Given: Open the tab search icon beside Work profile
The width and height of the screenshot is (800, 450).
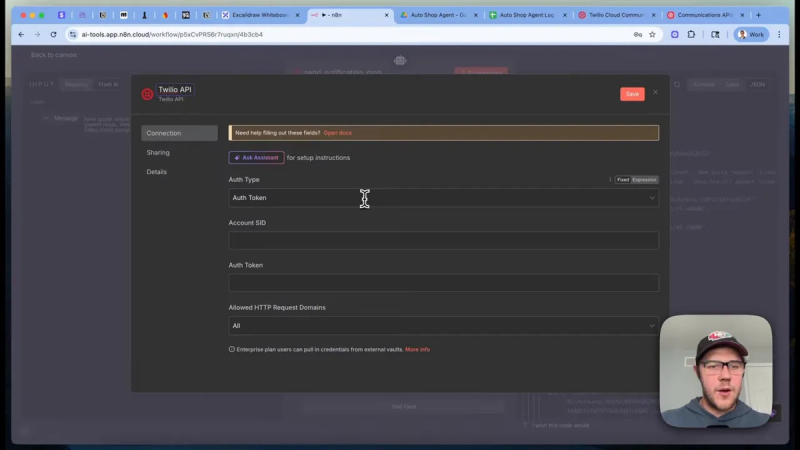Looking at the screenshot, I should (715, 35).
